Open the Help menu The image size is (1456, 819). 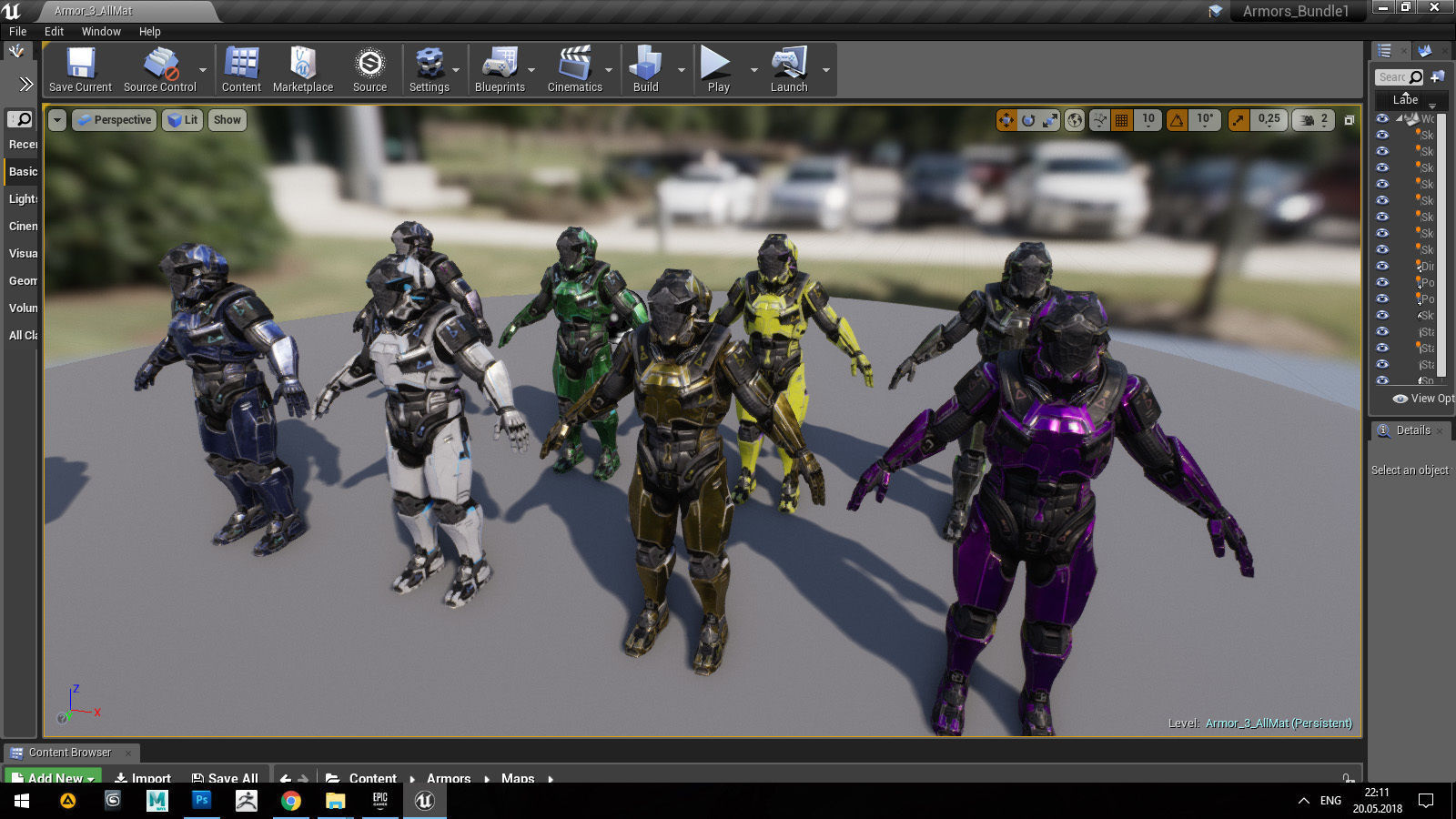coord(149,31)
